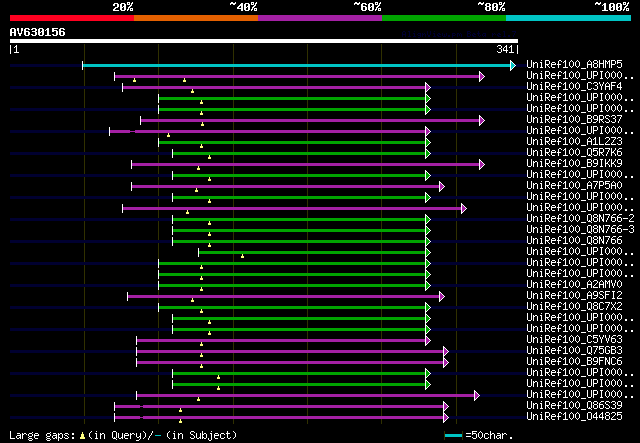The width and height of the screenshot is (640, 443).
Task: Click the UniRef100_A2AMV0 label
Action: tap(574, 285)
